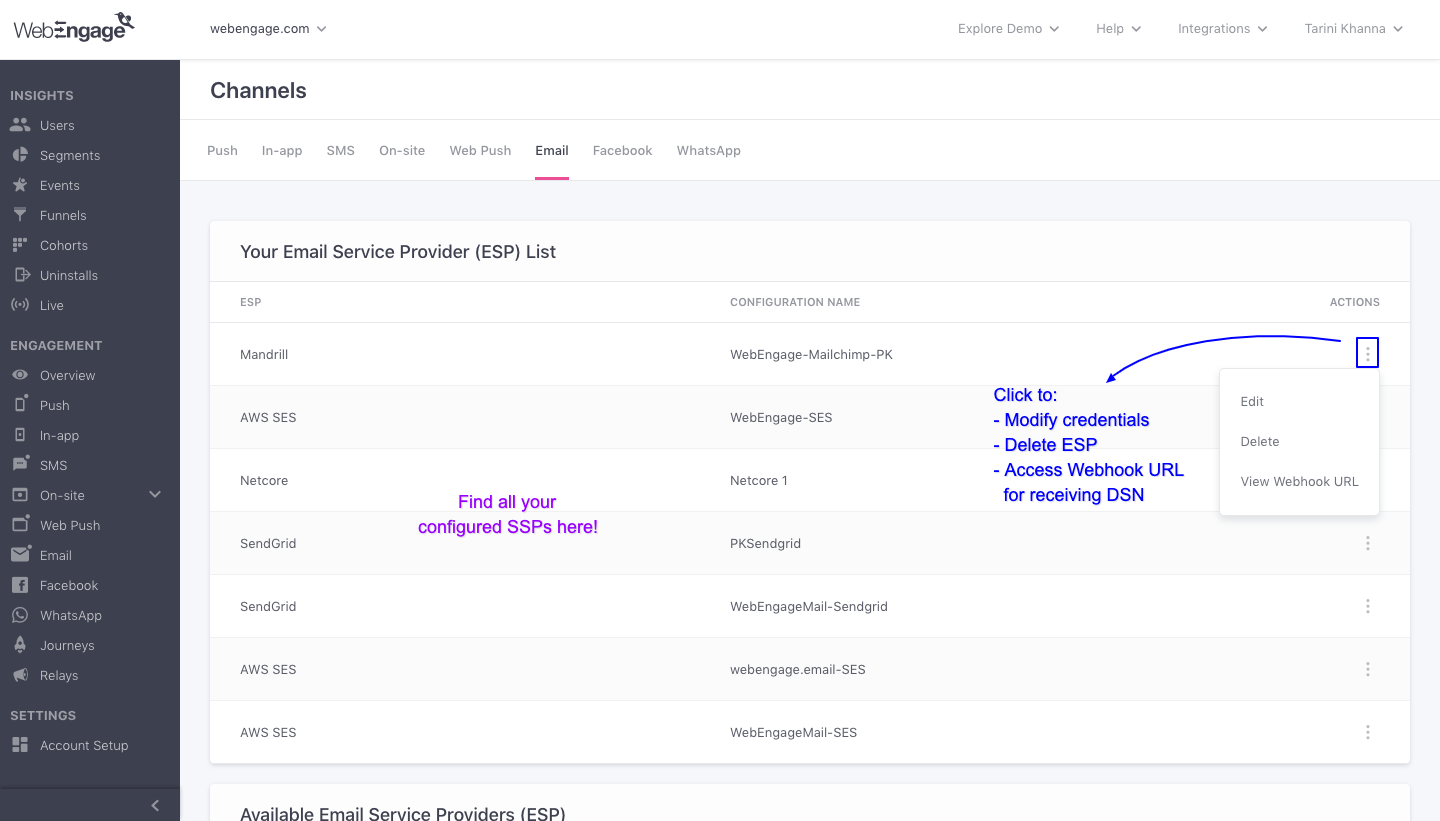The image size is (1440, 821).
Task: Go to Segments in sidebar
Action: pos(70,155)
